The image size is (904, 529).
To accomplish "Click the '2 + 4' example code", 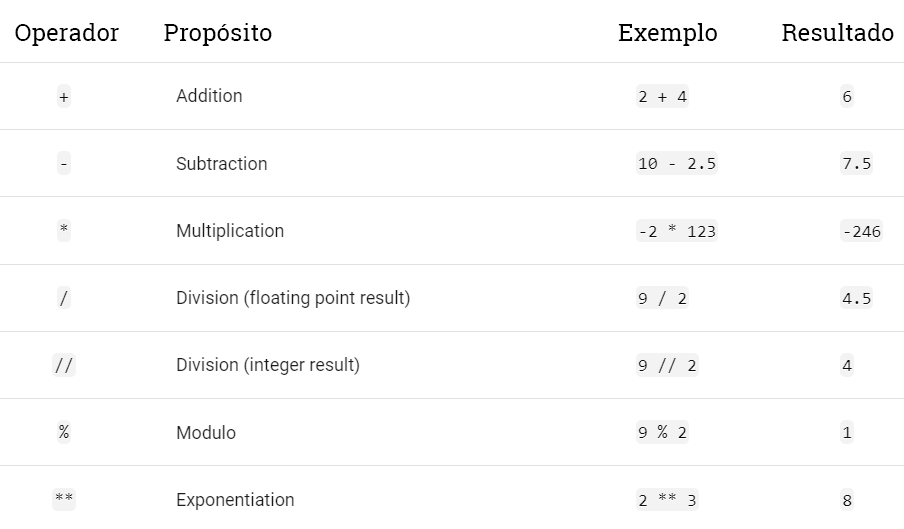I will (662, 97).
